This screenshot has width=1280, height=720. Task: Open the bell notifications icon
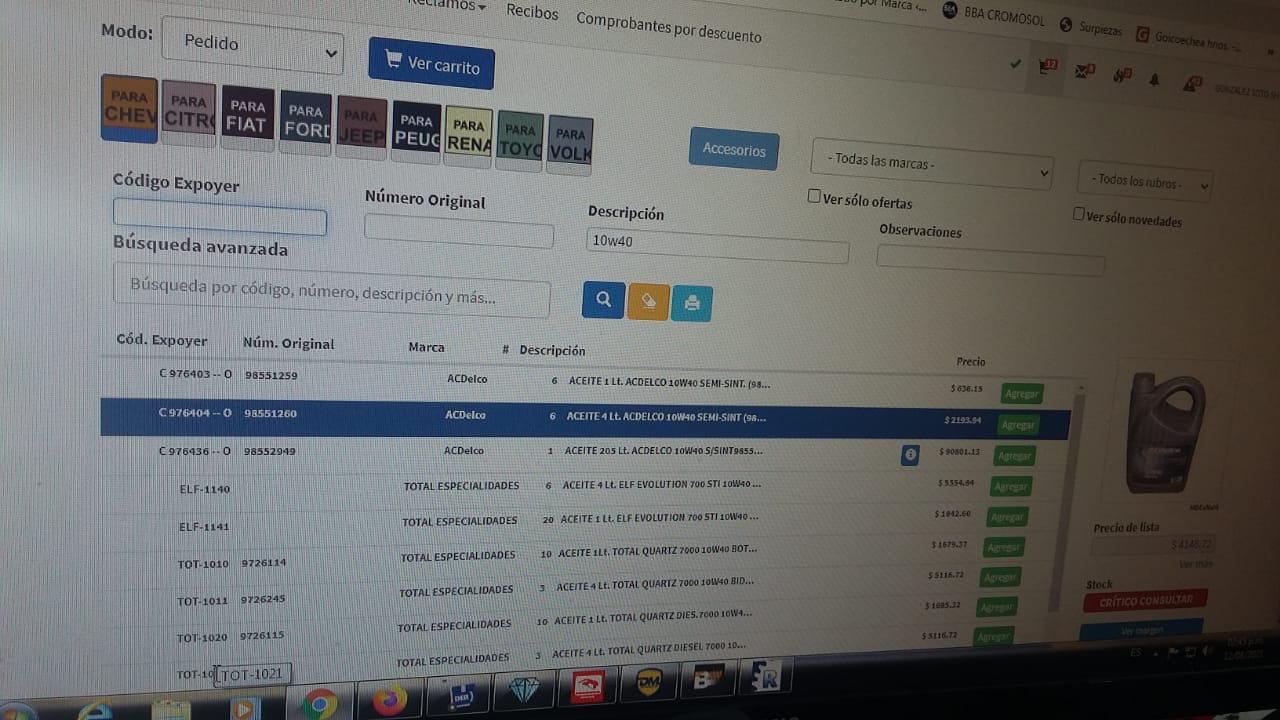1154,80
